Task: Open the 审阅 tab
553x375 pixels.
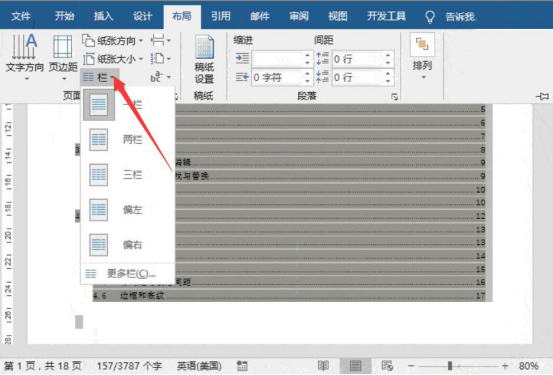Action: [x=299, y=16]
